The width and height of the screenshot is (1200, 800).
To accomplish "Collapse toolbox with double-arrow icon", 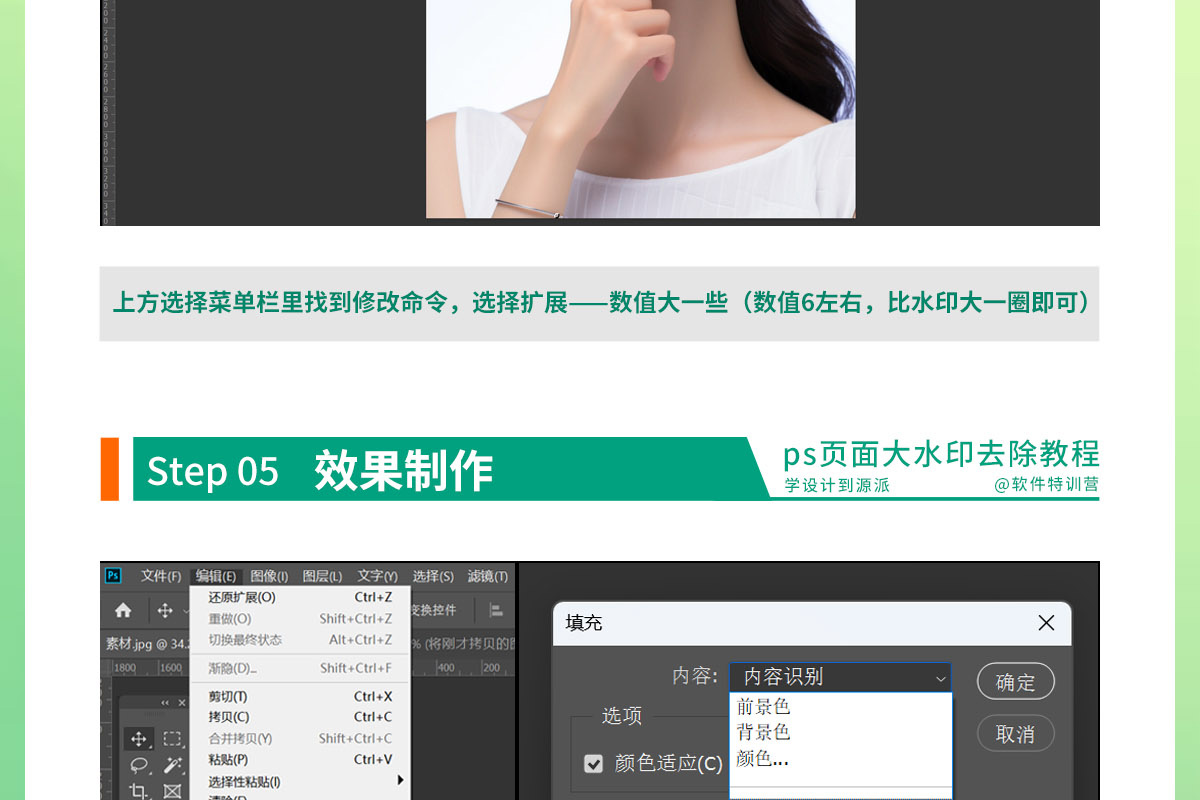I will coord(166,703).
